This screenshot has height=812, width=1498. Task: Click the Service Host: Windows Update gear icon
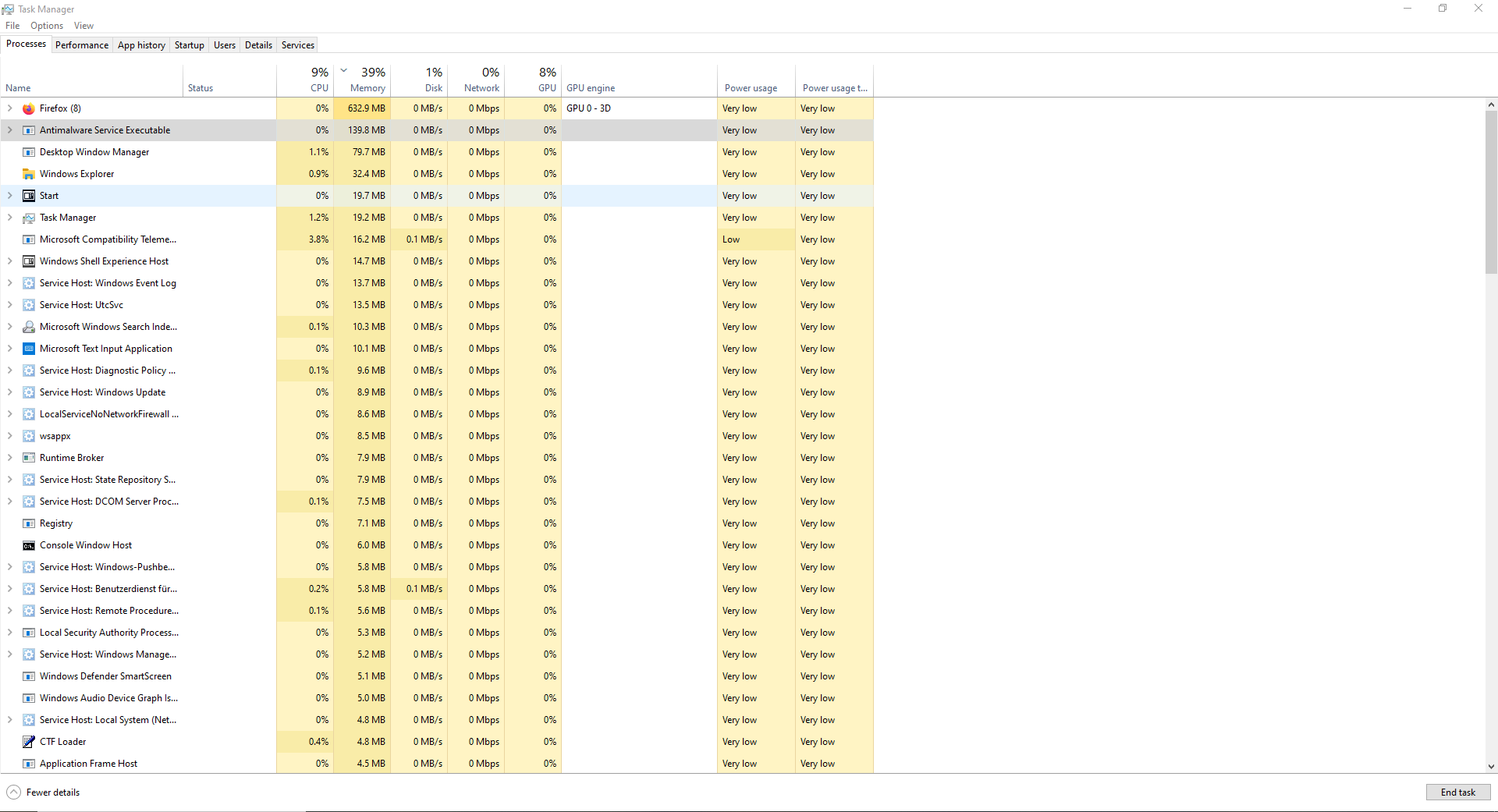point(29,392)
